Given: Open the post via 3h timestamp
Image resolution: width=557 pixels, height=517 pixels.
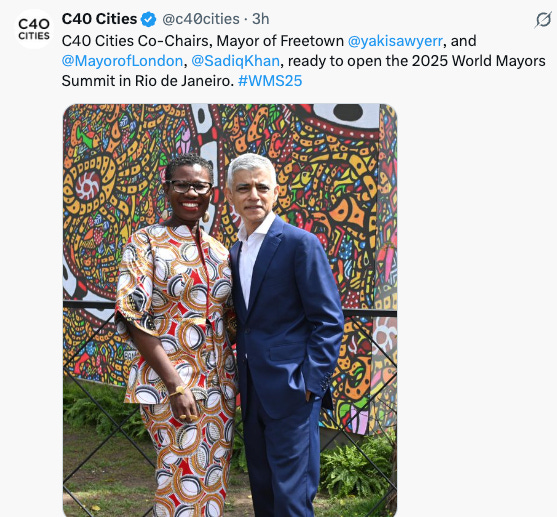Looking at the screenshot, I should (261, 19).
